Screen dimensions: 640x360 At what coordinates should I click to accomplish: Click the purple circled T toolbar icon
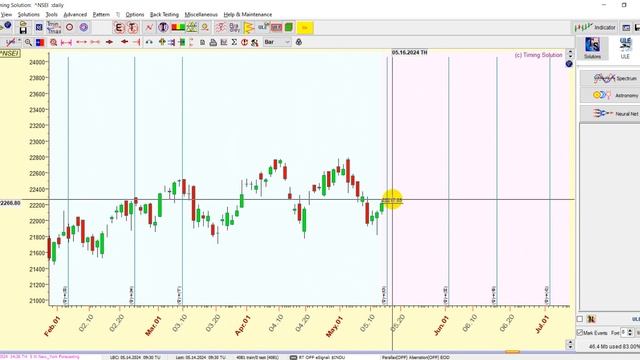click(163, 28)
